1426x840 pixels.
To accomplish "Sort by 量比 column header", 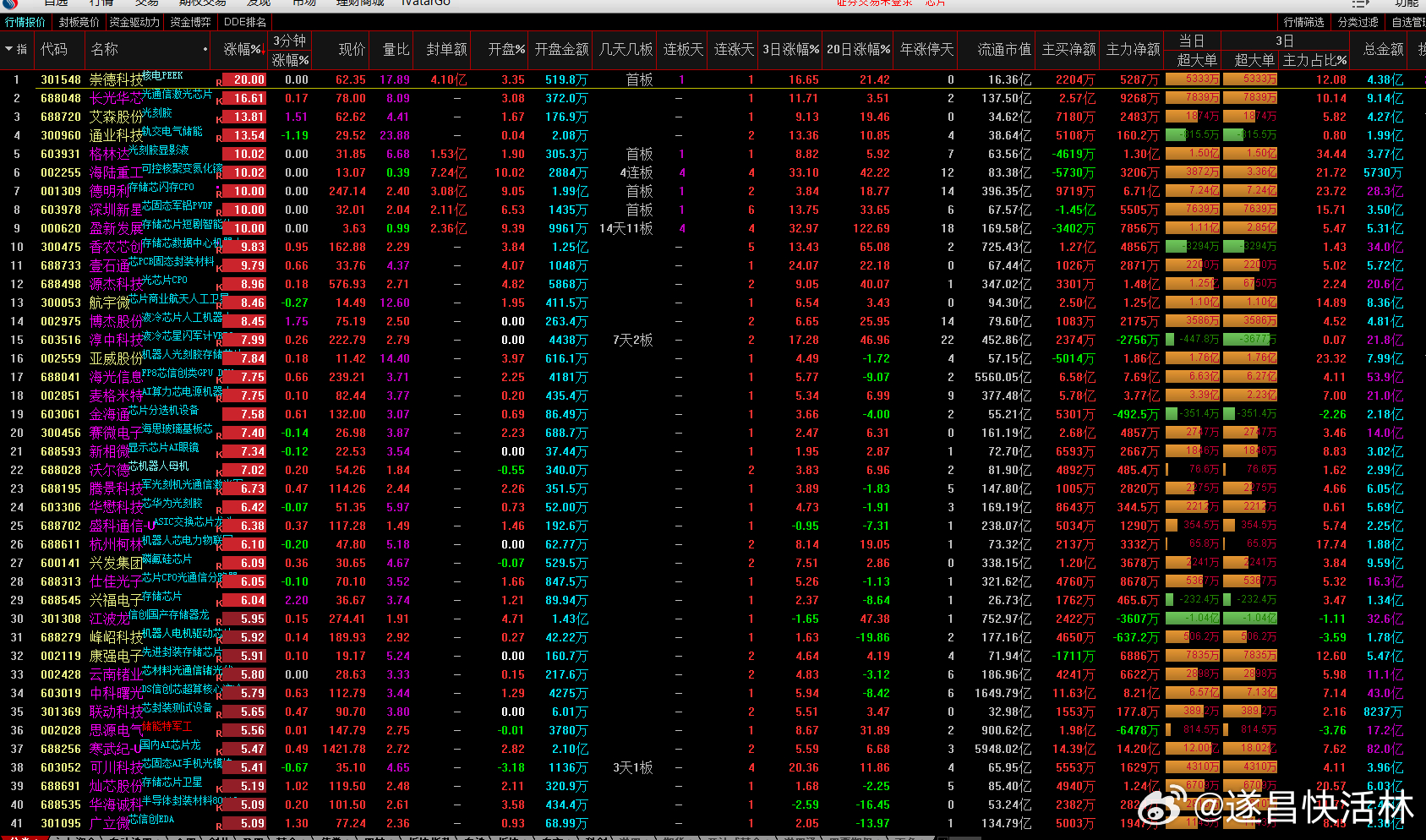I will point(396,50).
